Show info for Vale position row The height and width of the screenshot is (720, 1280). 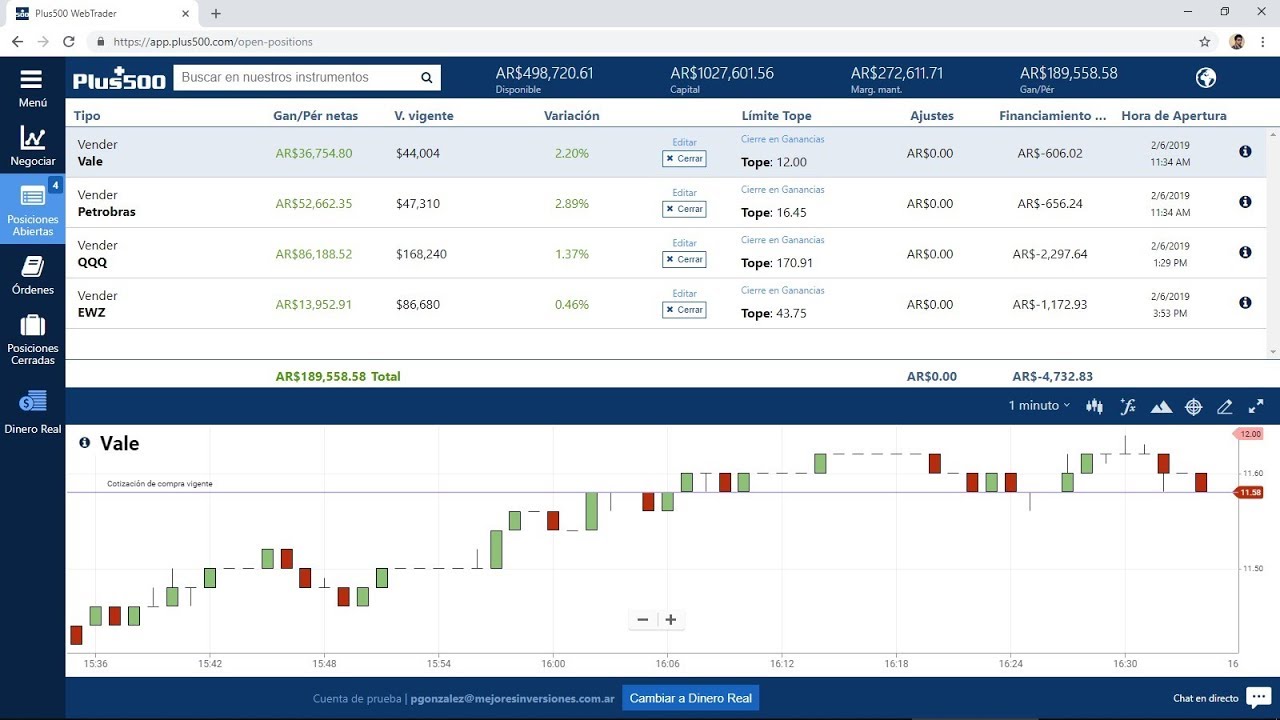(x=1245, y=151)
